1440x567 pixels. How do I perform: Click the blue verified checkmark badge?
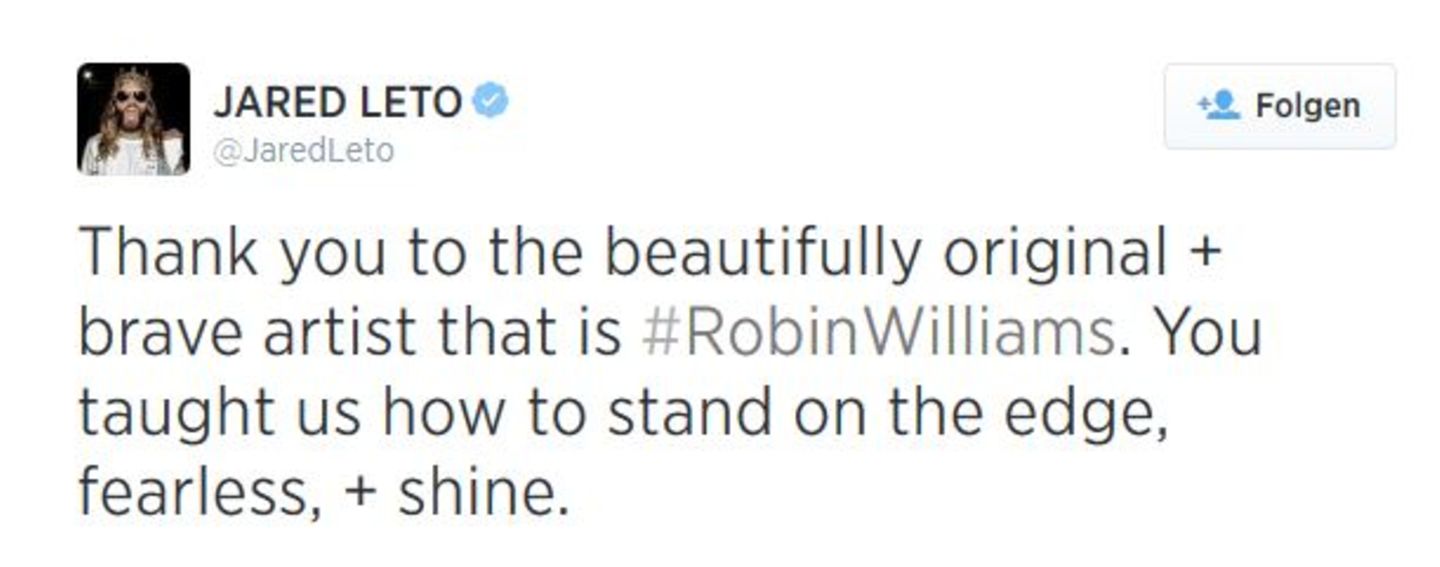tap(490, 102)
